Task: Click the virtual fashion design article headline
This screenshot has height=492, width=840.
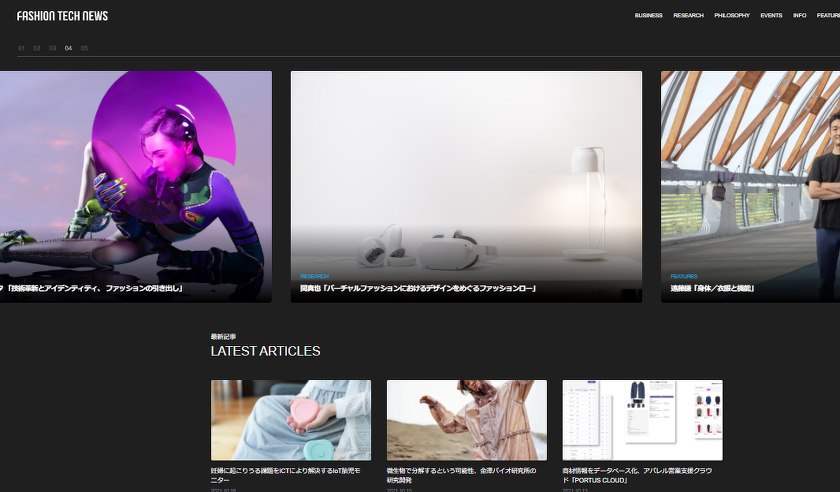Action: pos(418,289)
